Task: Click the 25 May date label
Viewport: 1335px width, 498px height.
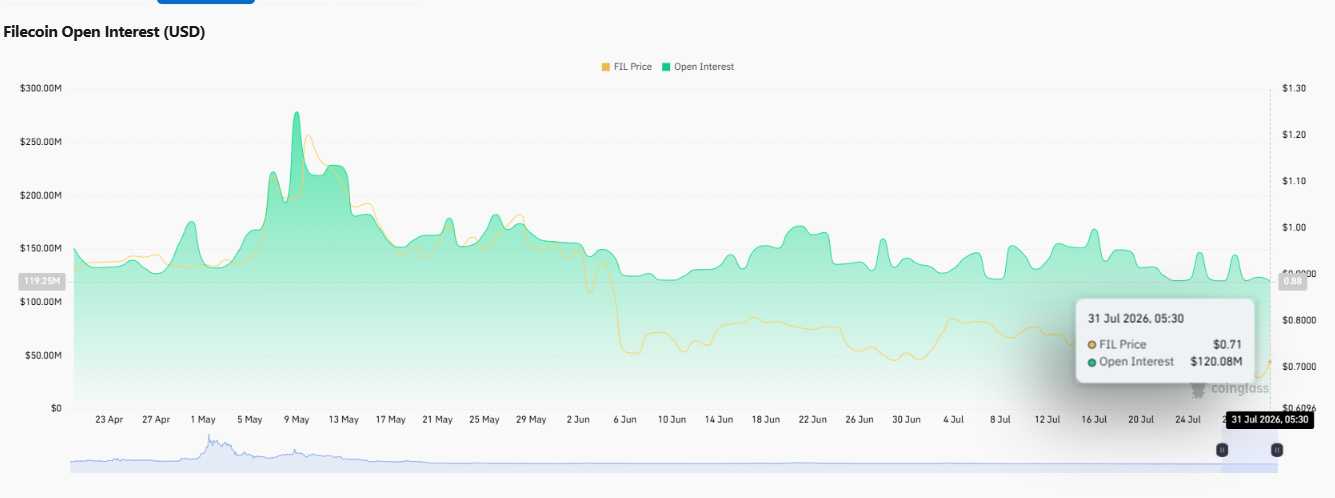Action: click(x=484, y=421)
